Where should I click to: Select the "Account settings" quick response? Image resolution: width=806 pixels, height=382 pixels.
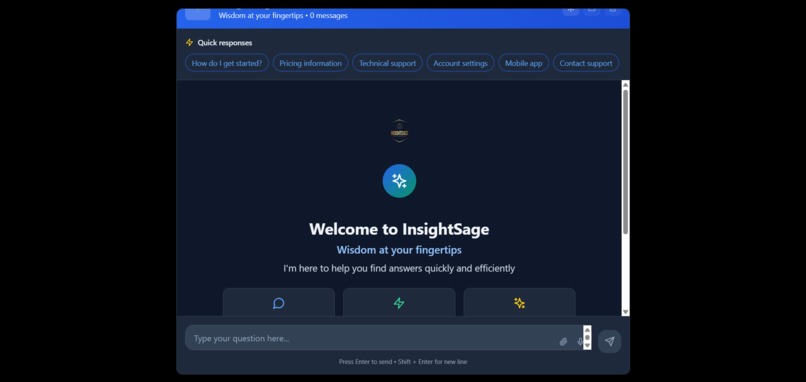point(461,63)
